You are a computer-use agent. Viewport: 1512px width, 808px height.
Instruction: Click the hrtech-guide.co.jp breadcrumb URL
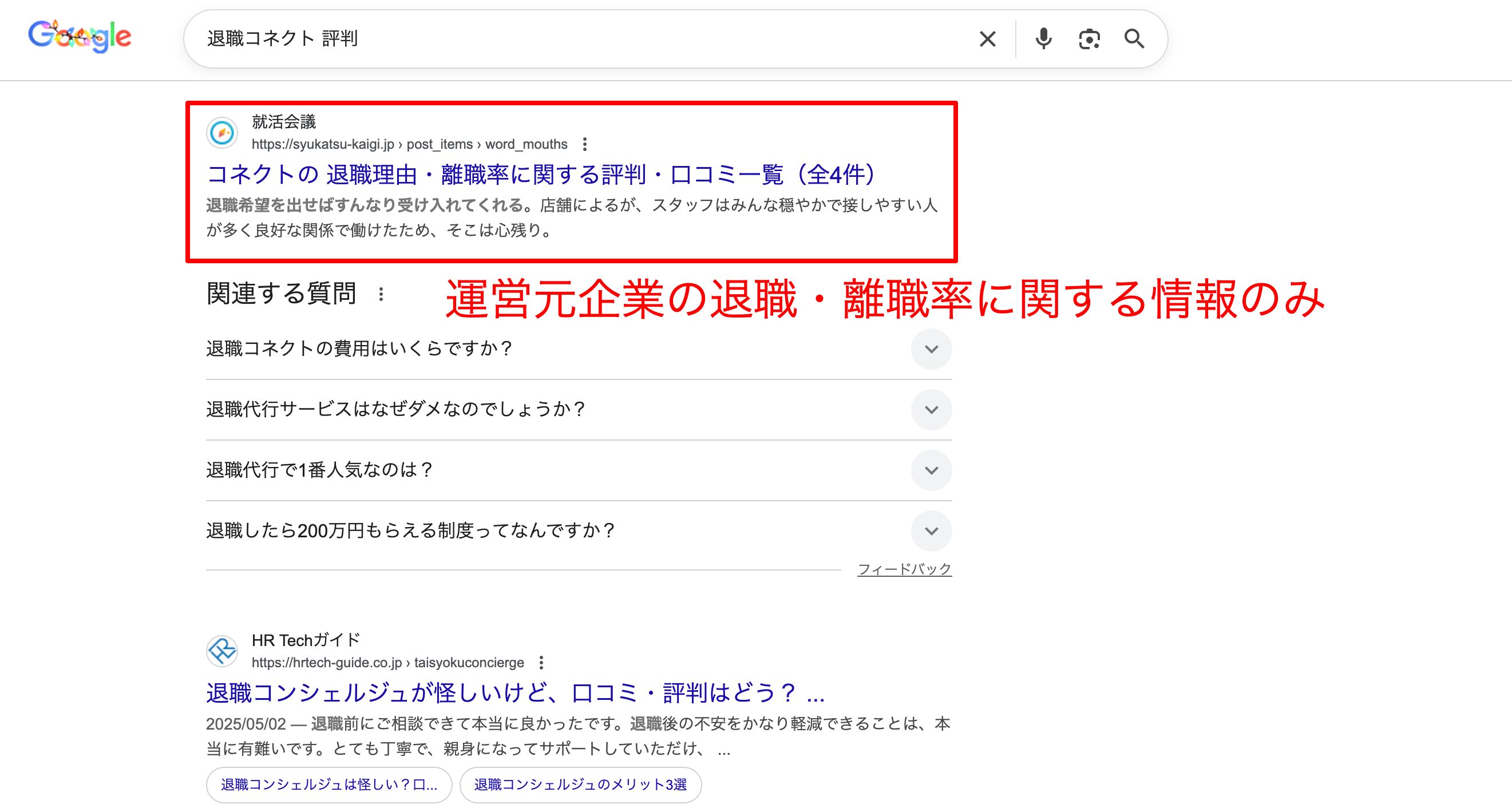[x=388, y=663]
